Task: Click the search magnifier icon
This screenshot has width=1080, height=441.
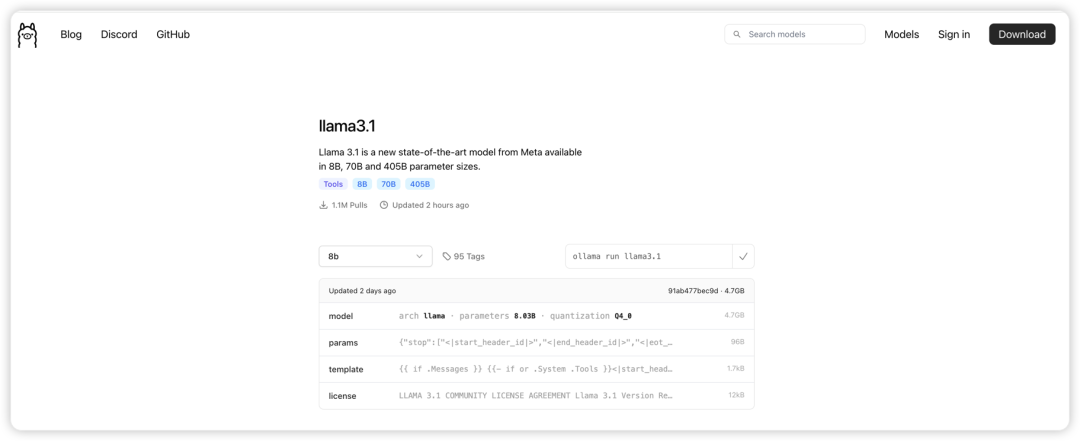Action: pyautogui.click(x=737, y=34)
